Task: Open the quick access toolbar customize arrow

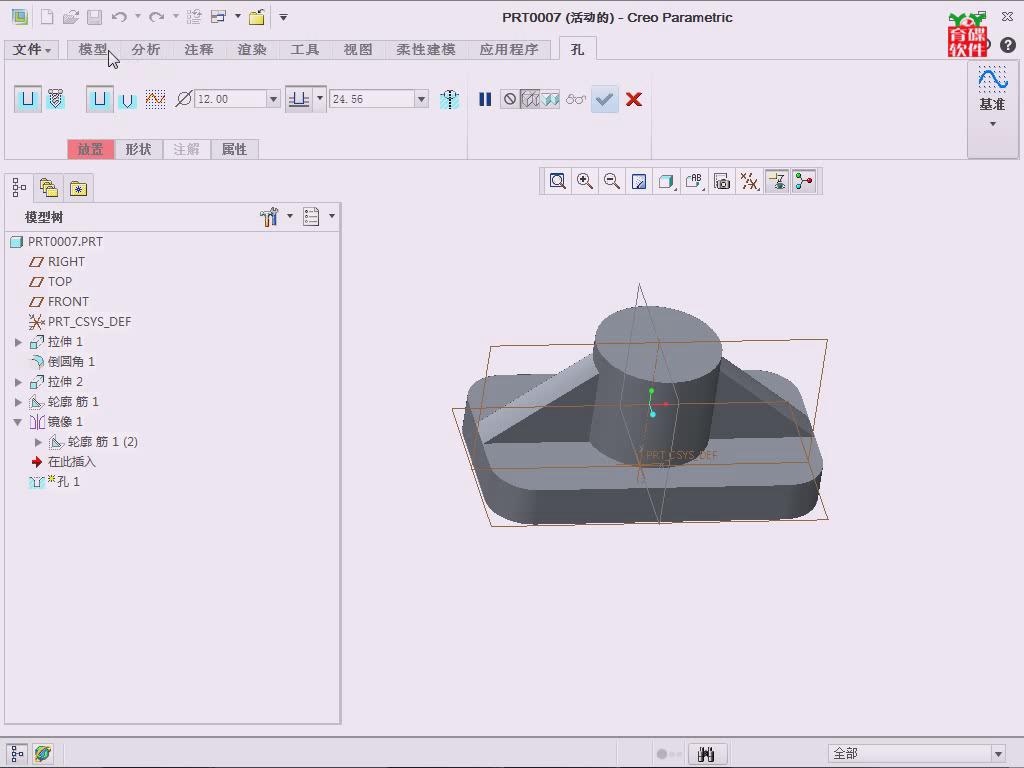Action: [283, 17]
